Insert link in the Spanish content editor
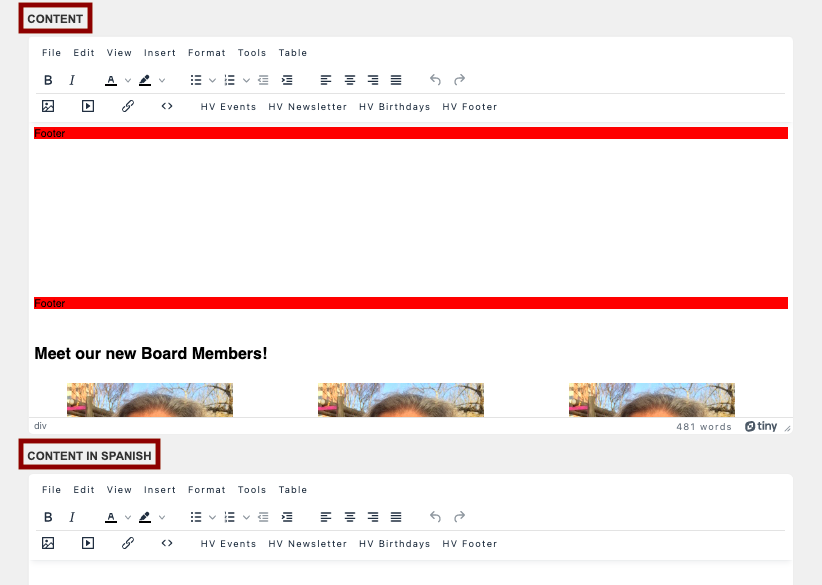Screen dimensions: 822x585 pos(127,544)
